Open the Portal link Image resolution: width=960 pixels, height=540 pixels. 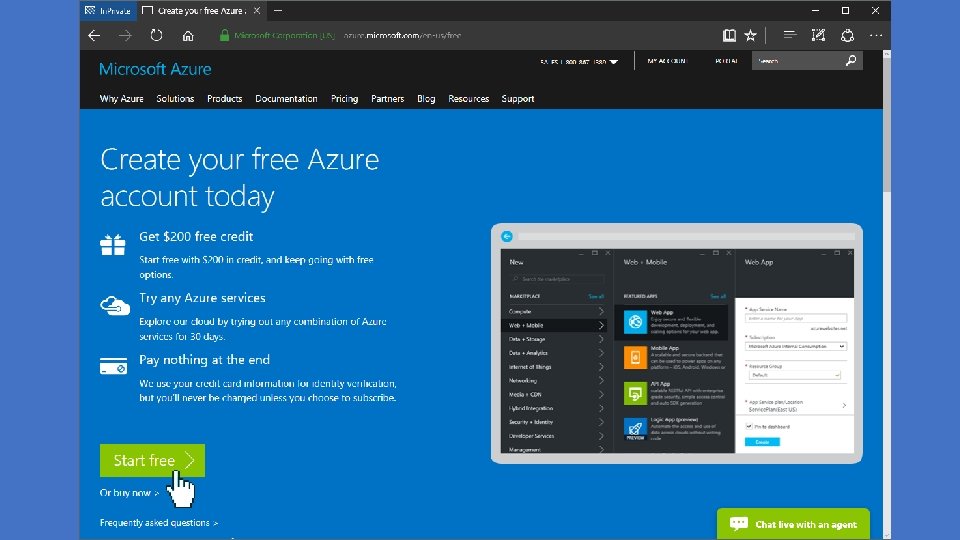pos(726,61)
